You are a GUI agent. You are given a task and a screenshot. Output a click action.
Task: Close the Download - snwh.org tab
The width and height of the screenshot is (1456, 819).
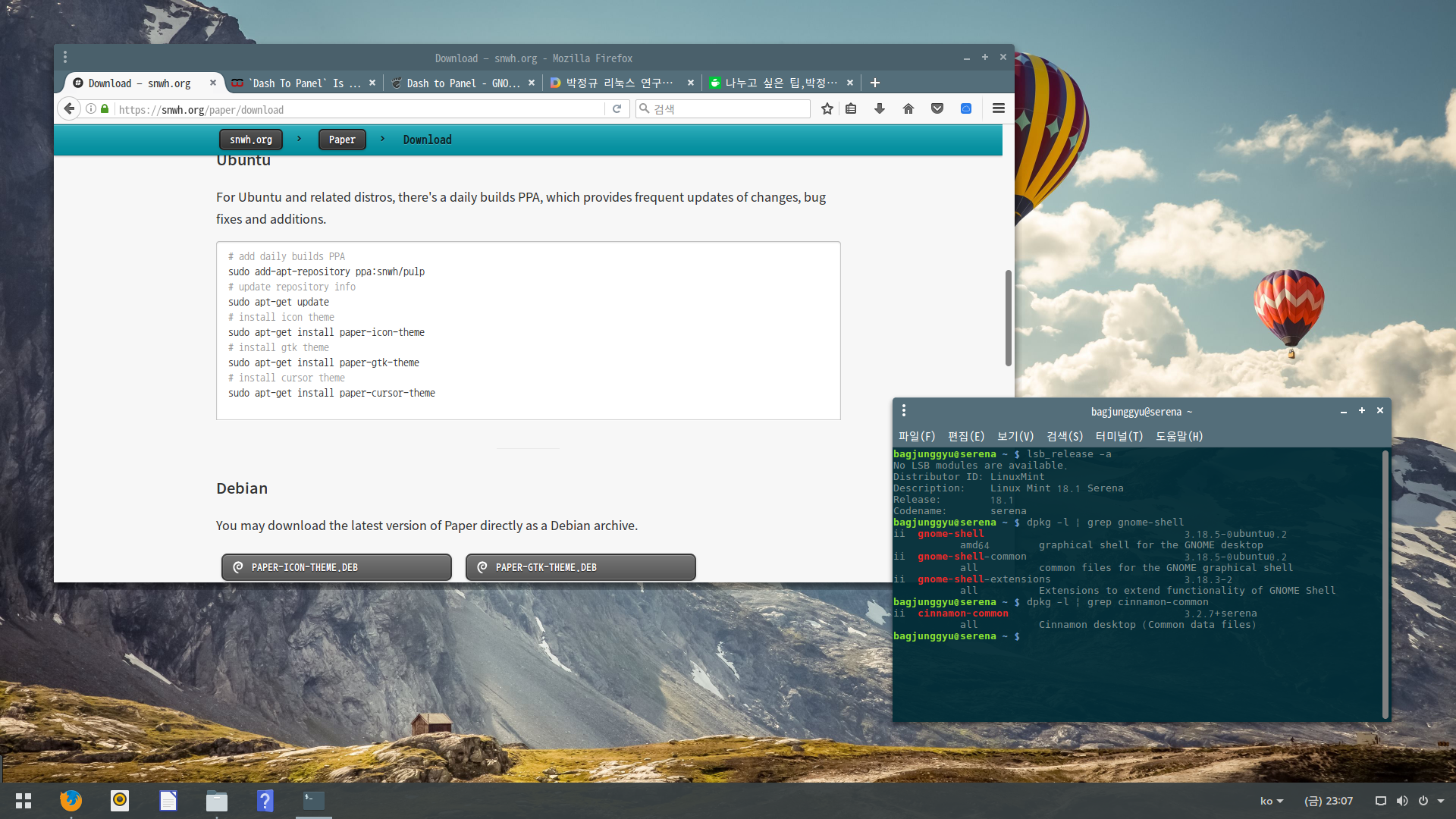click(213, 83)
